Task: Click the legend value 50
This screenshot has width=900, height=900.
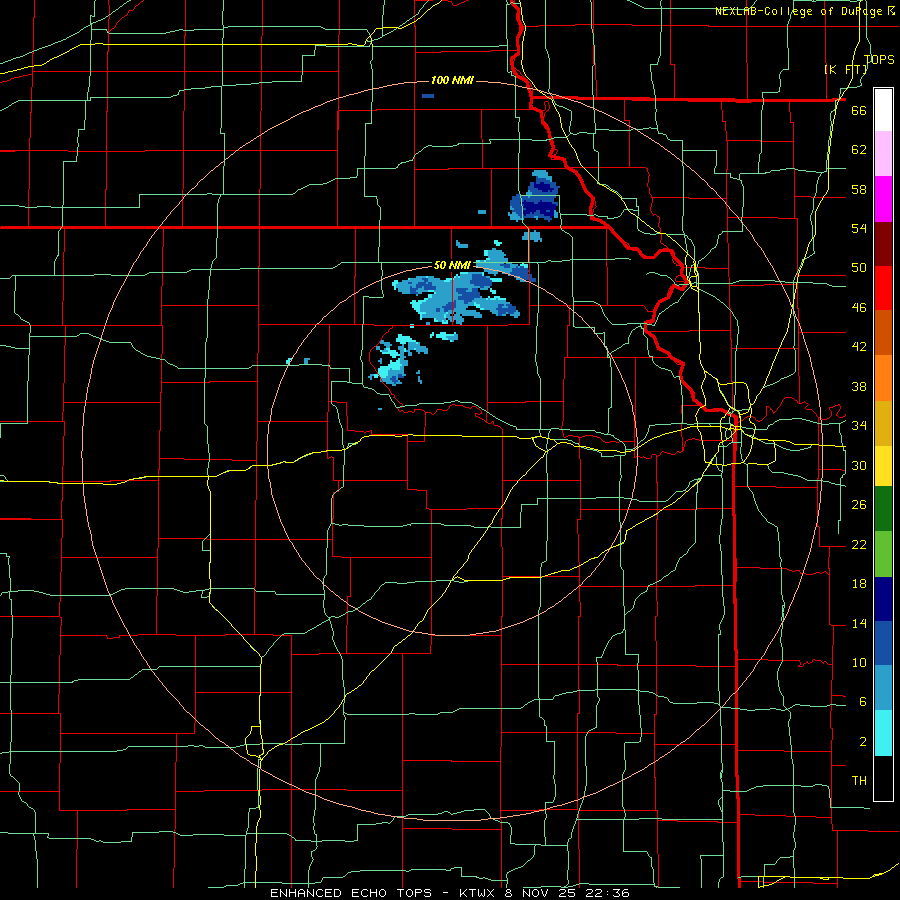Action: click(859, 268)
